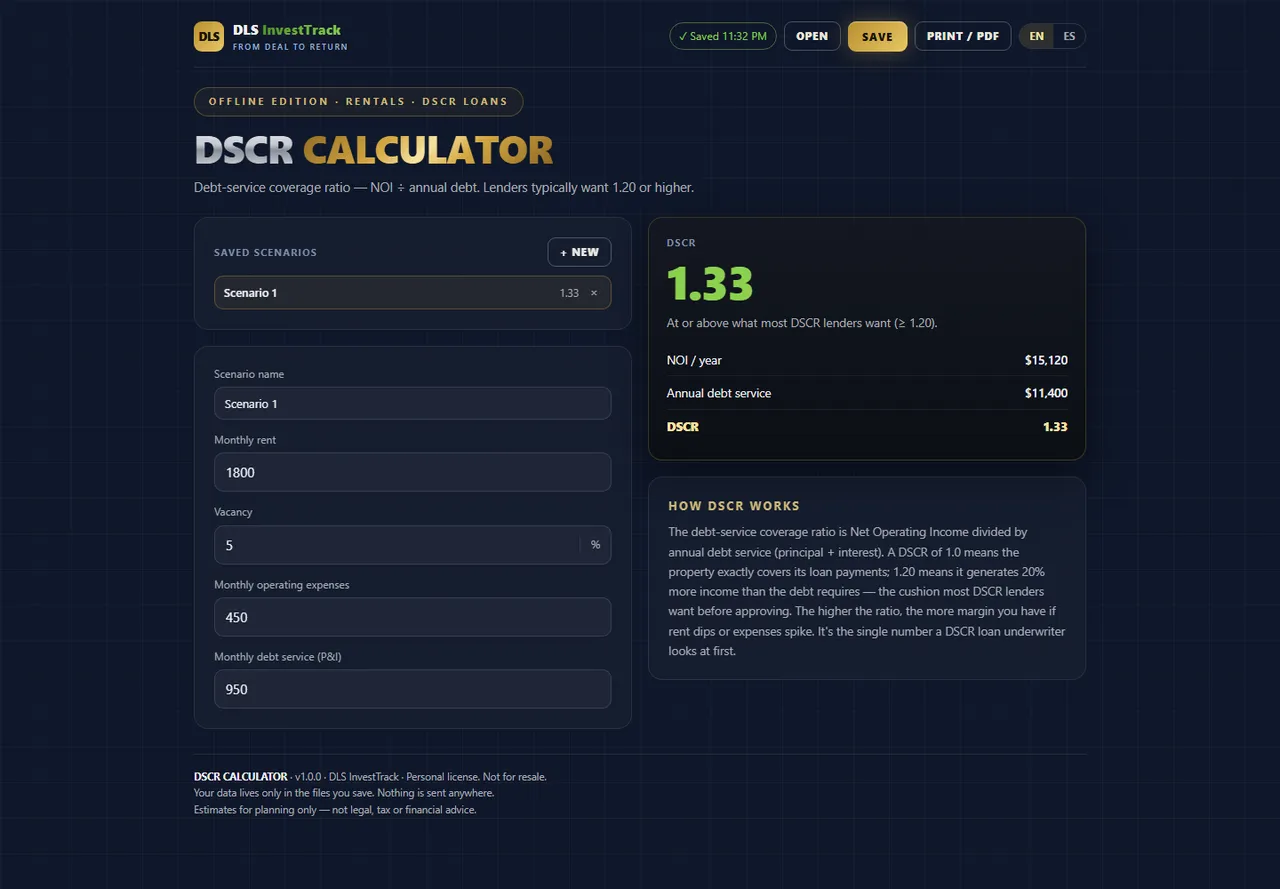Add a scenario with + NEW
Image resolution: width=1280 pixels, height=889 pixels.
pyautogui.click(x=579, y=252)
